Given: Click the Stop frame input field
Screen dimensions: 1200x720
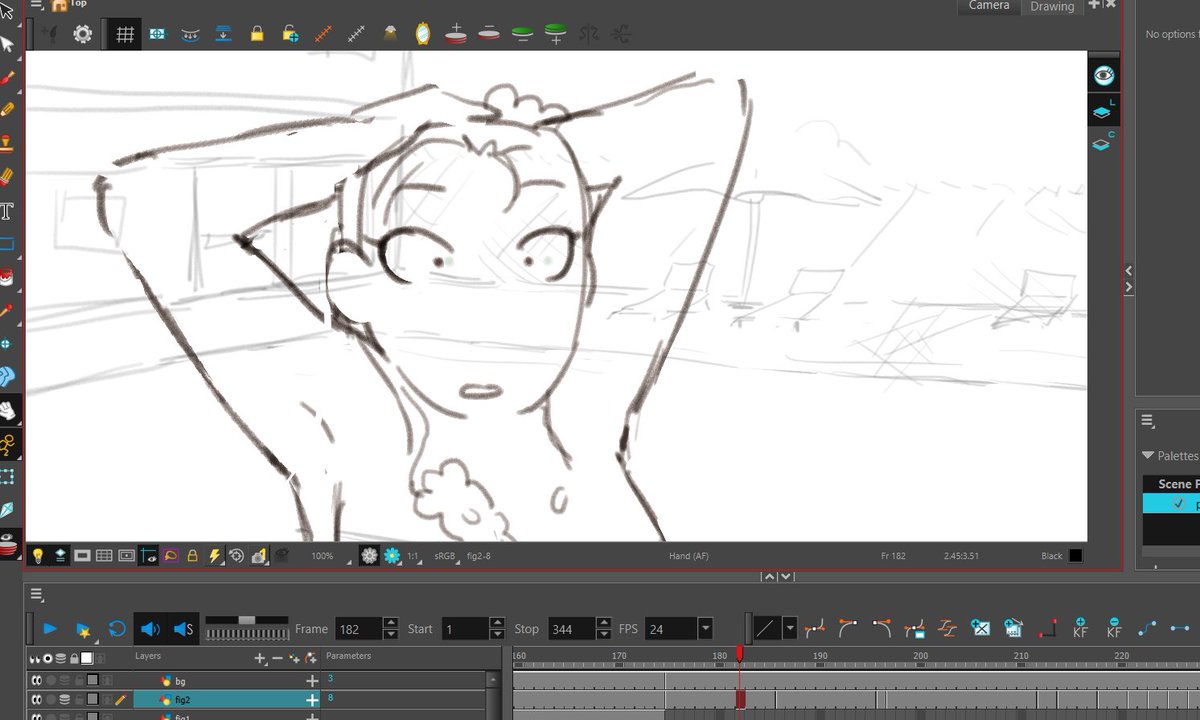Looking at the screenshot, I should tap(571, 629).
